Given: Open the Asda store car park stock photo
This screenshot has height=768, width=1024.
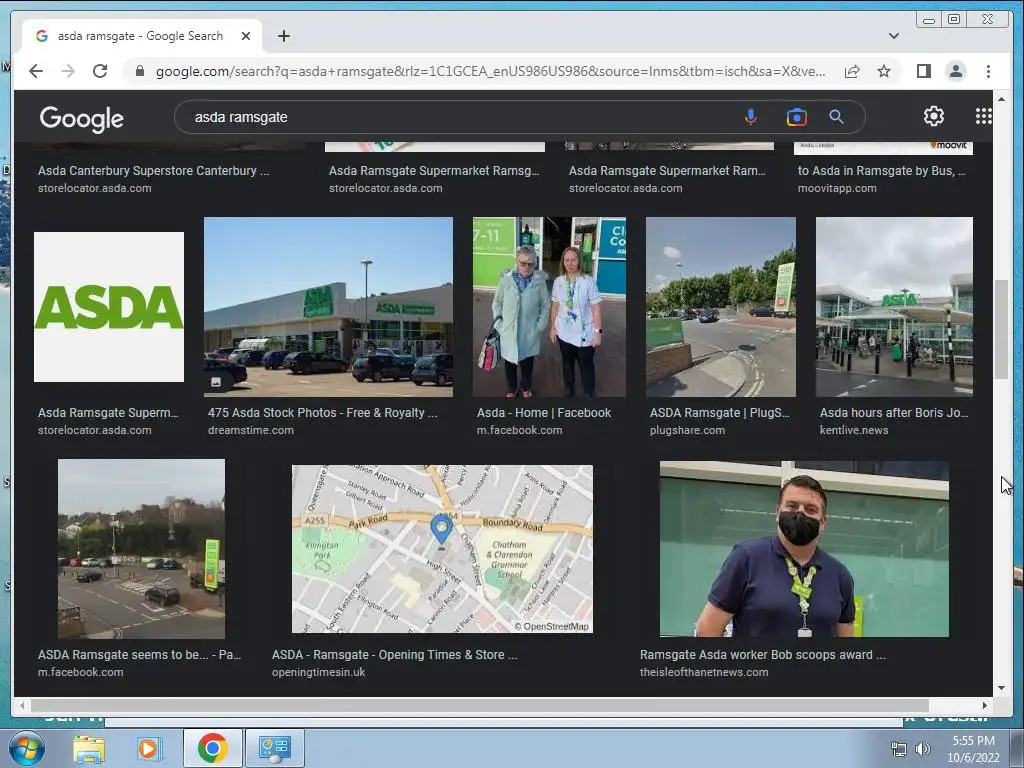Looking at the screenshot, I should pyautogui.click(x=328, y=307).
